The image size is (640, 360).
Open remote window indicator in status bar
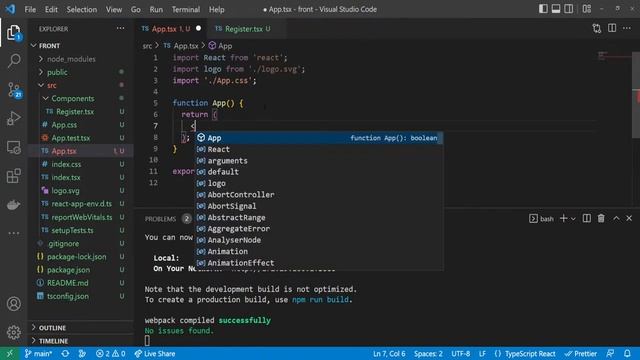point(10,353)
